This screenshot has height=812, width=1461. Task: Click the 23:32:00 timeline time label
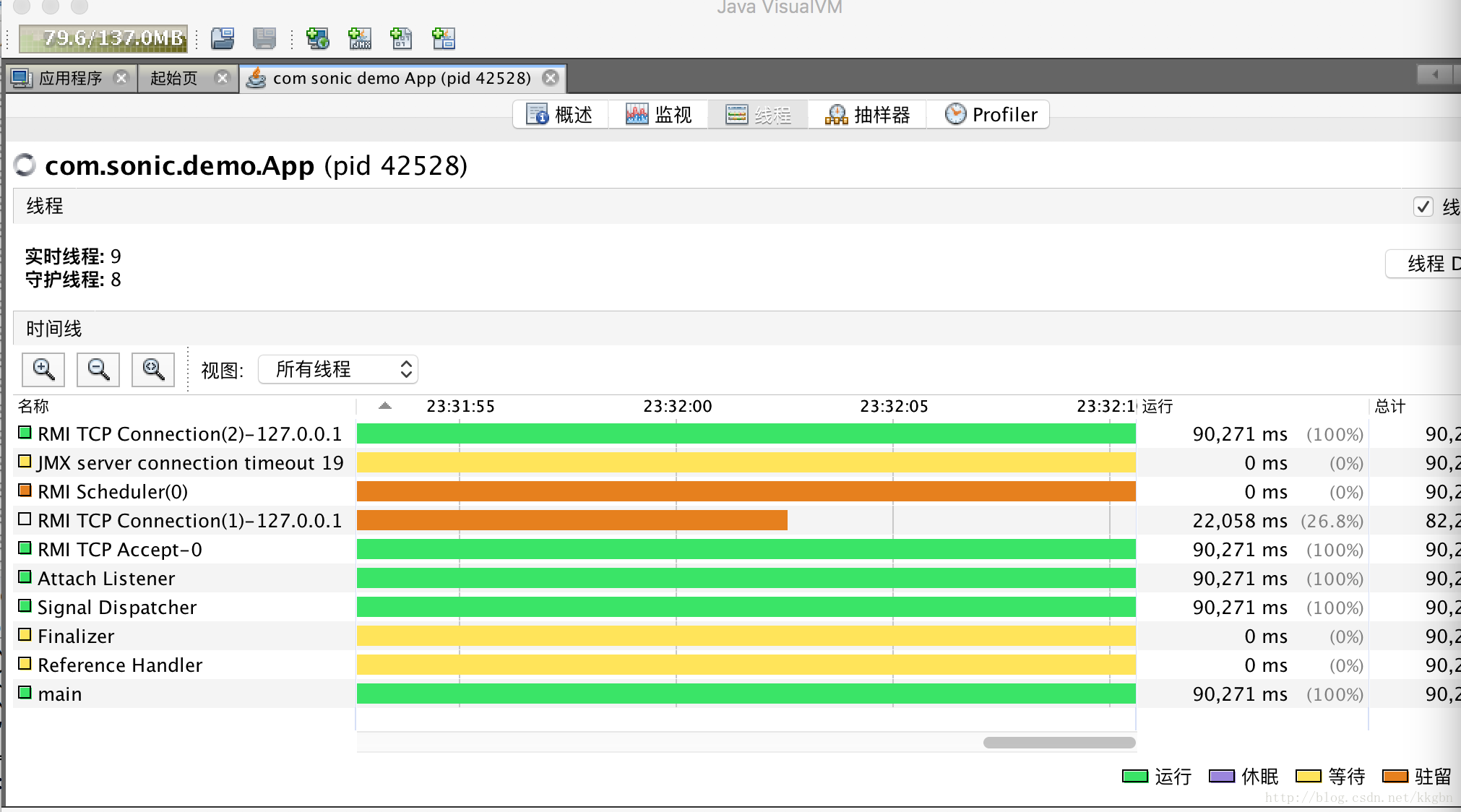click(678, 406)
